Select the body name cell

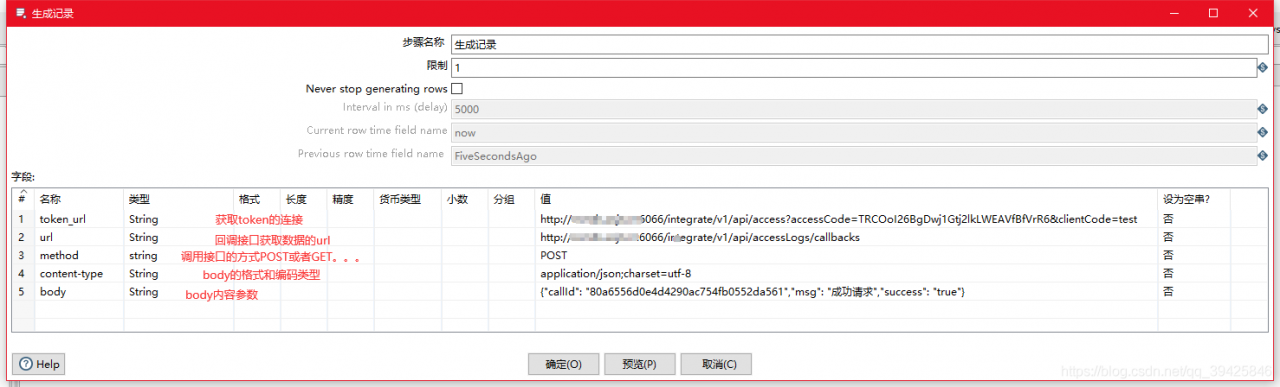click(x=79, y=291)
